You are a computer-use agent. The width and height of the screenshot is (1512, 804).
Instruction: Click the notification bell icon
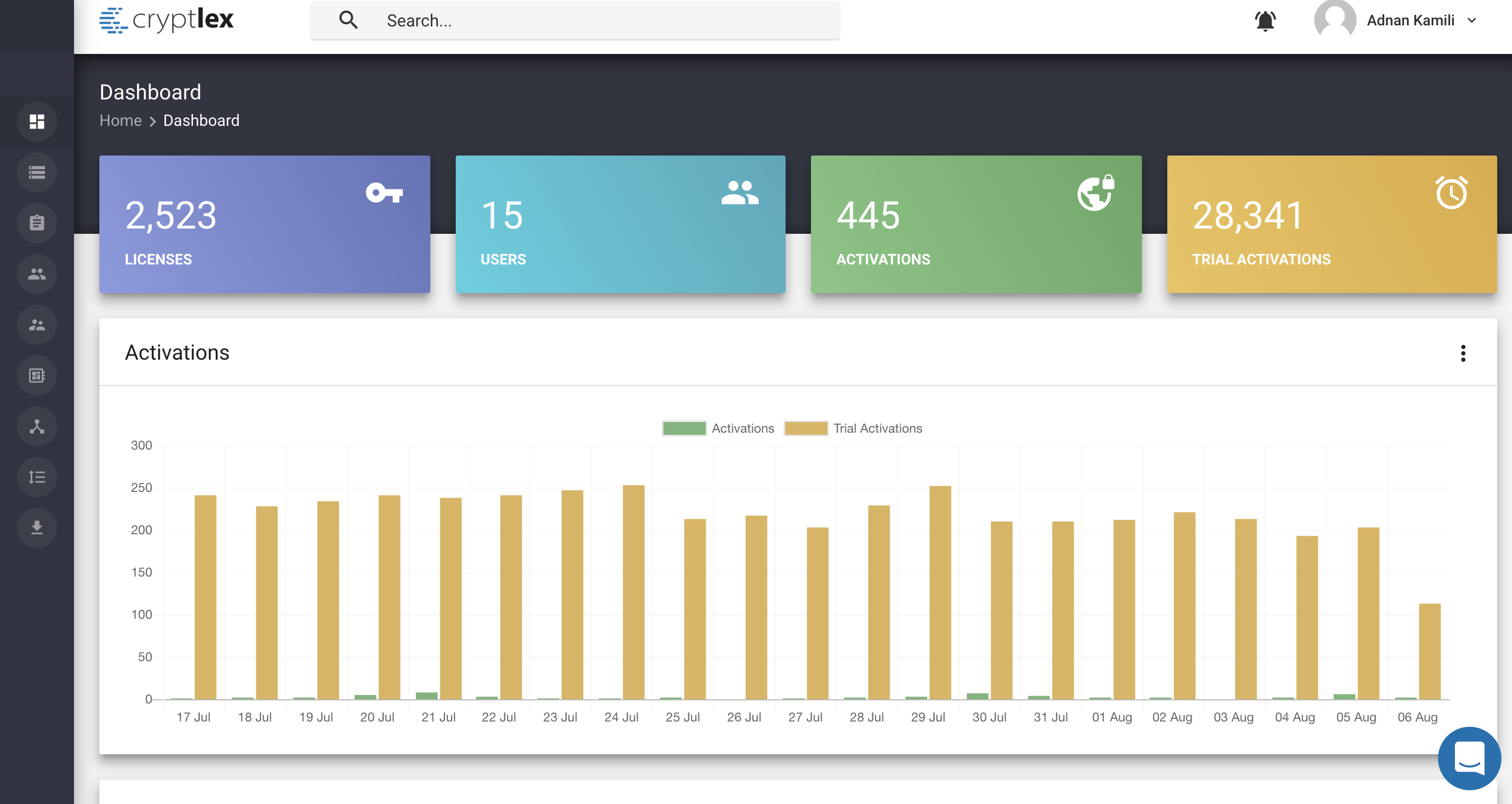pyautogui.click(x=1265, y=21)
